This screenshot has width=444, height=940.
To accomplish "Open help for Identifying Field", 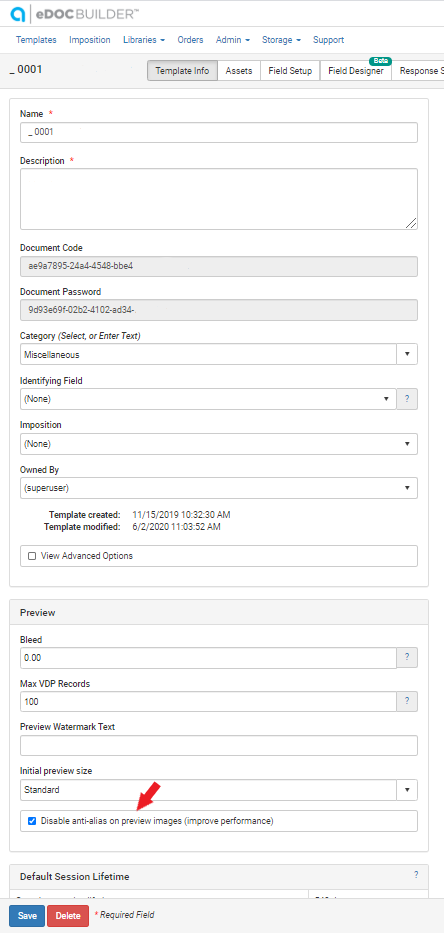I will (x=407, y=399).
